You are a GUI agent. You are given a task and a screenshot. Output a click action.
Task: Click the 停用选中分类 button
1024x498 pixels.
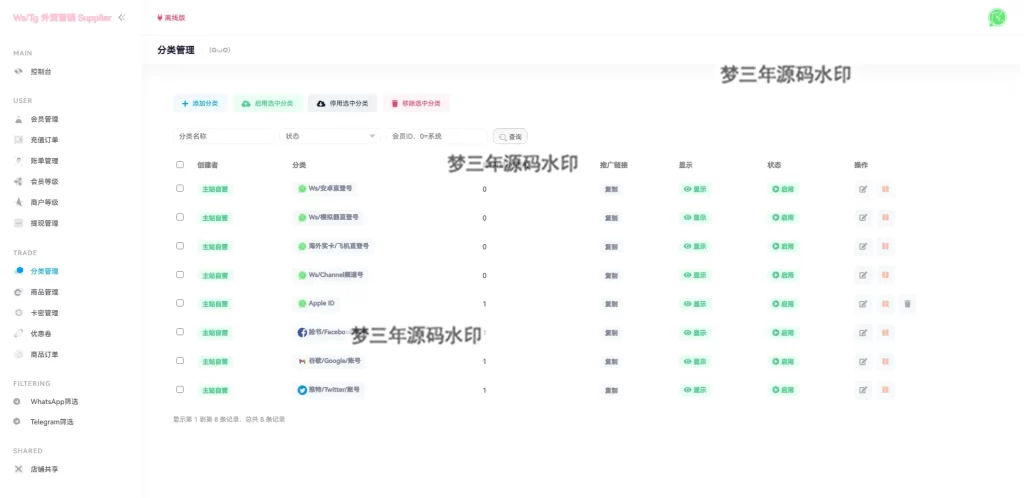click(343, 103)
